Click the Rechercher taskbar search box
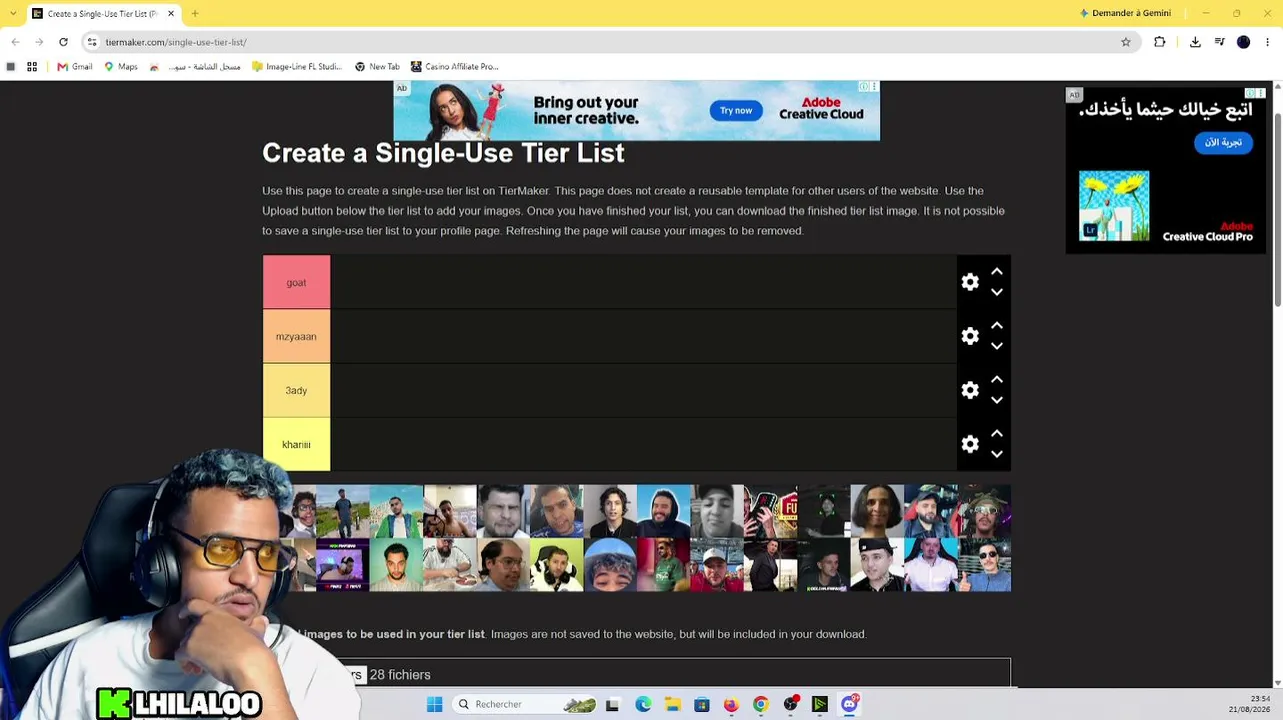 point(525,704)
